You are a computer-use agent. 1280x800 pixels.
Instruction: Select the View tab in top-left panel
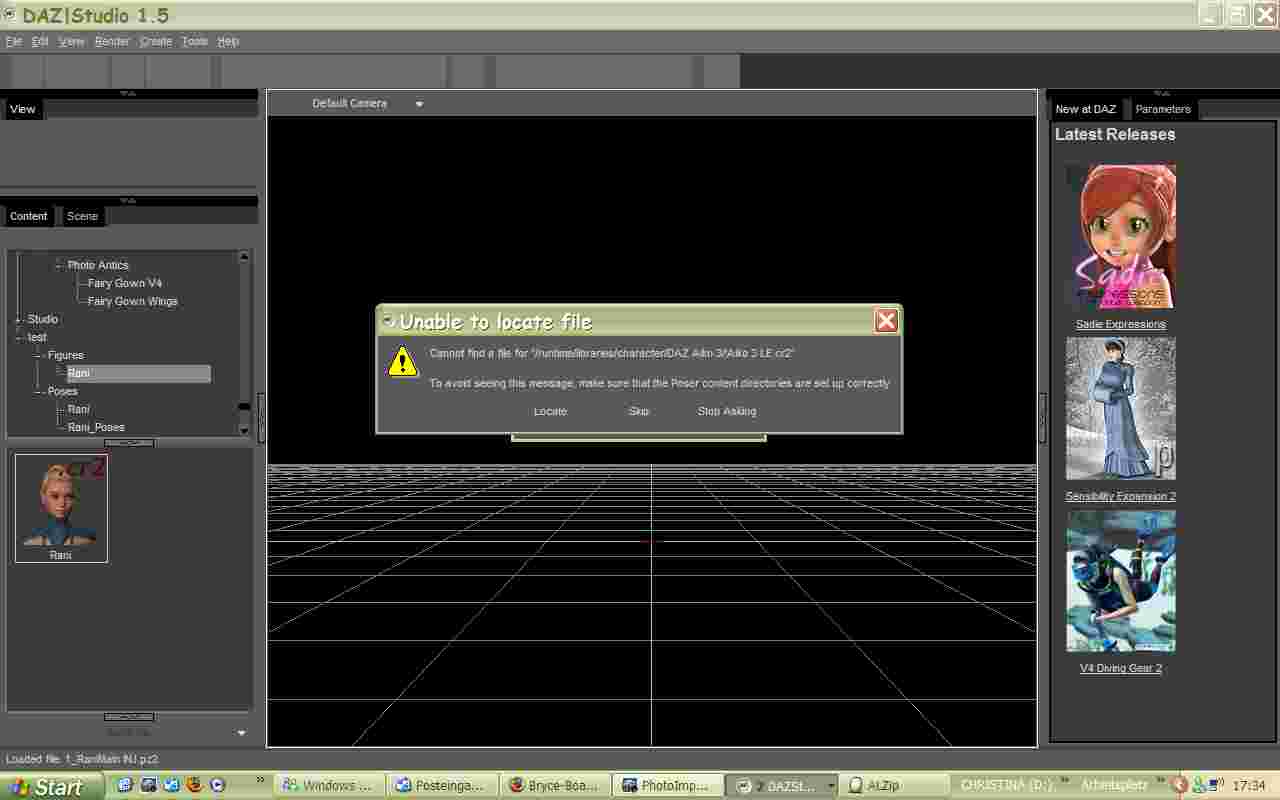pos(22,109)
